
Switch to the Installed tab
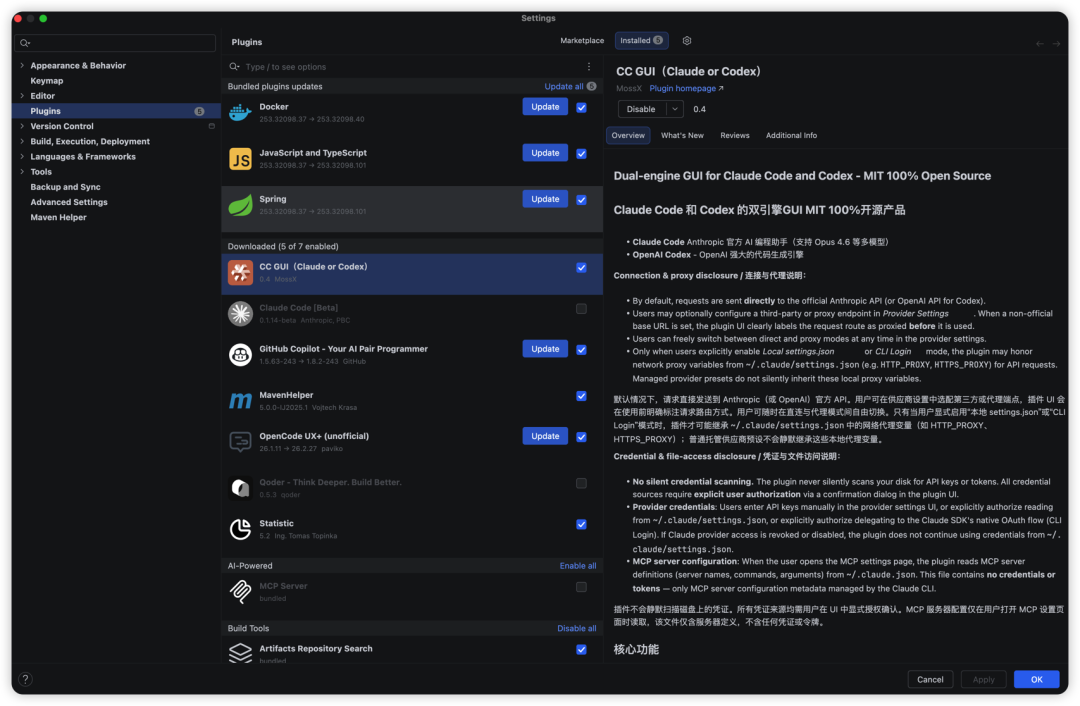(x=641, y=41)
